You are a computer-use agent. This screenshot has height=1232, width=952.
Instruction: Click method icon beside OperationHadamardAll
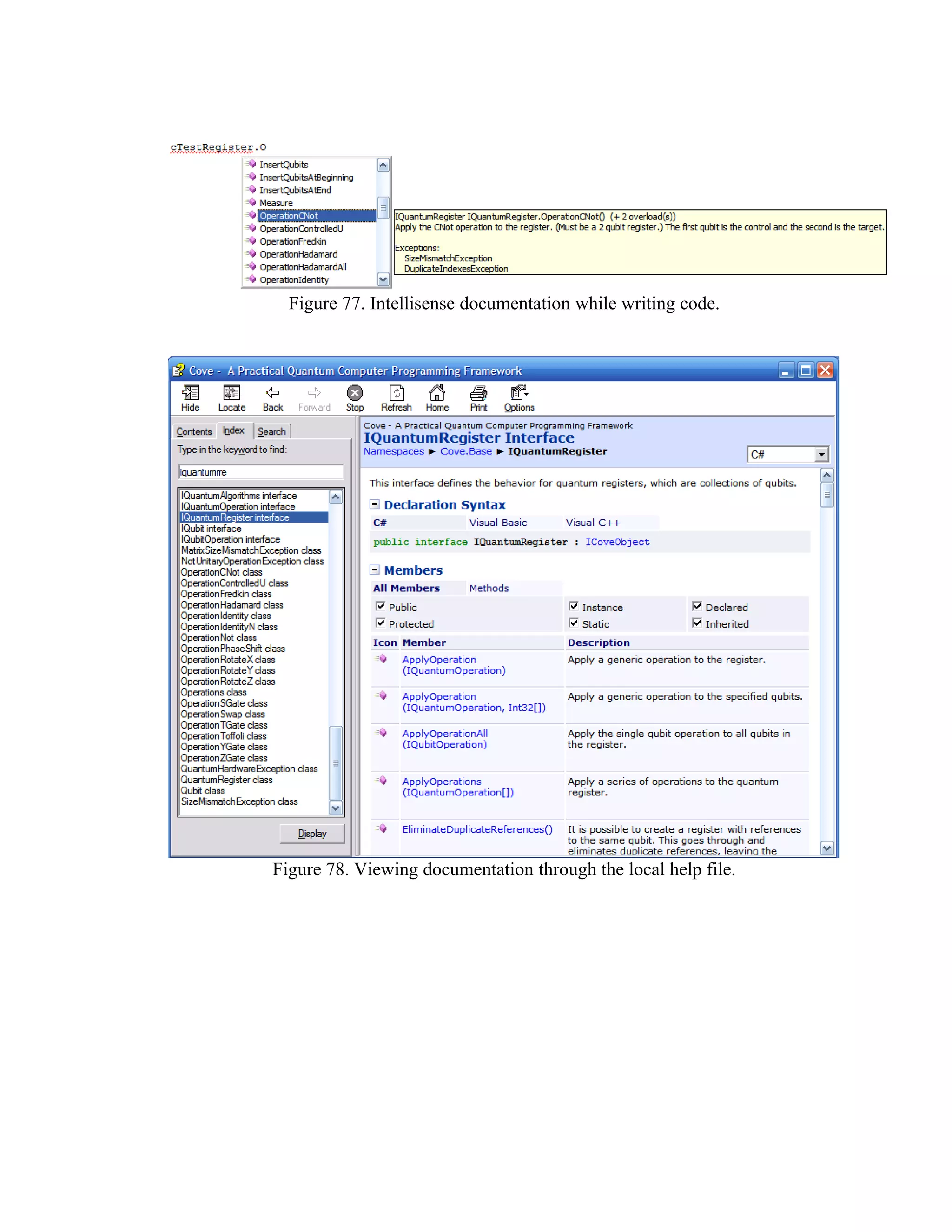pos(251,267)
